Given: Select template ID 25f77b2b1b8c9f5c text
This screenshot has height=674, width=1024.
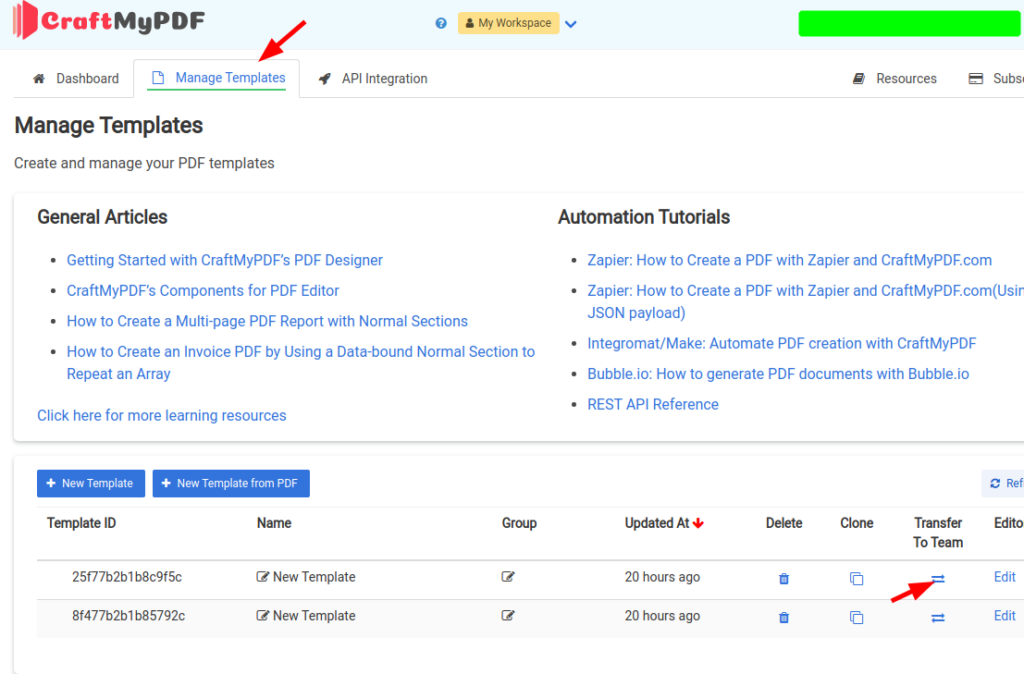Looking at the screenshot, I should 127,577.
